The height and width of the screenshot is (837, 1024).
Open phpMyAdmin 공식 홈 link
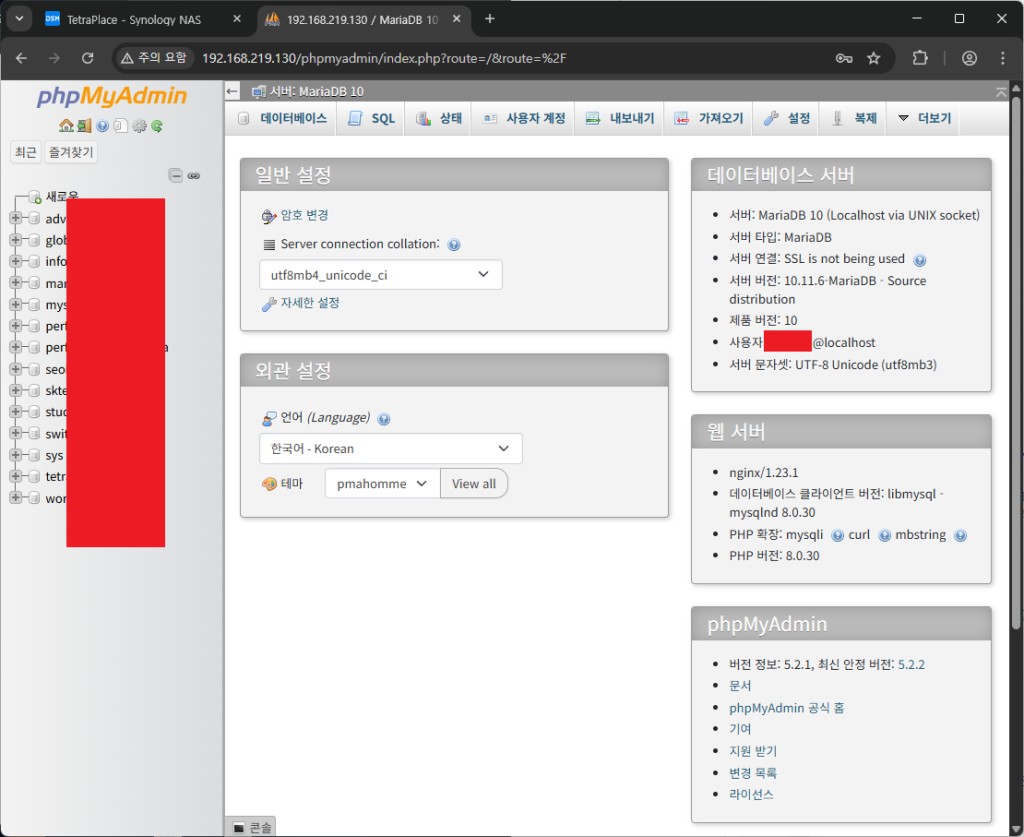click(x=786, y=708)
